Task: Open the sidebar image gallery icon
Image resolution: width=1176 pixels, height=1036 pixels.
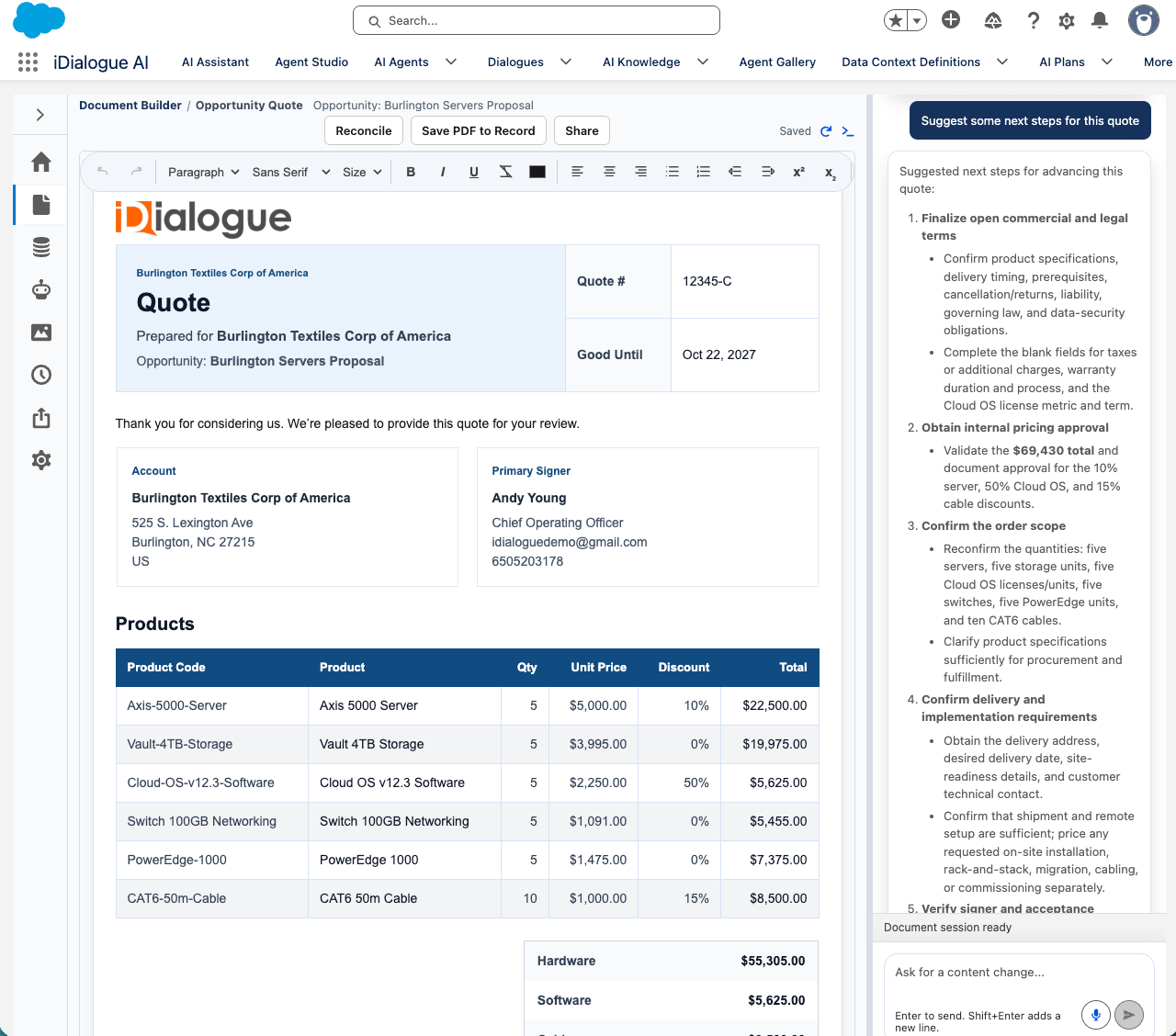Action: pos(41,332)
